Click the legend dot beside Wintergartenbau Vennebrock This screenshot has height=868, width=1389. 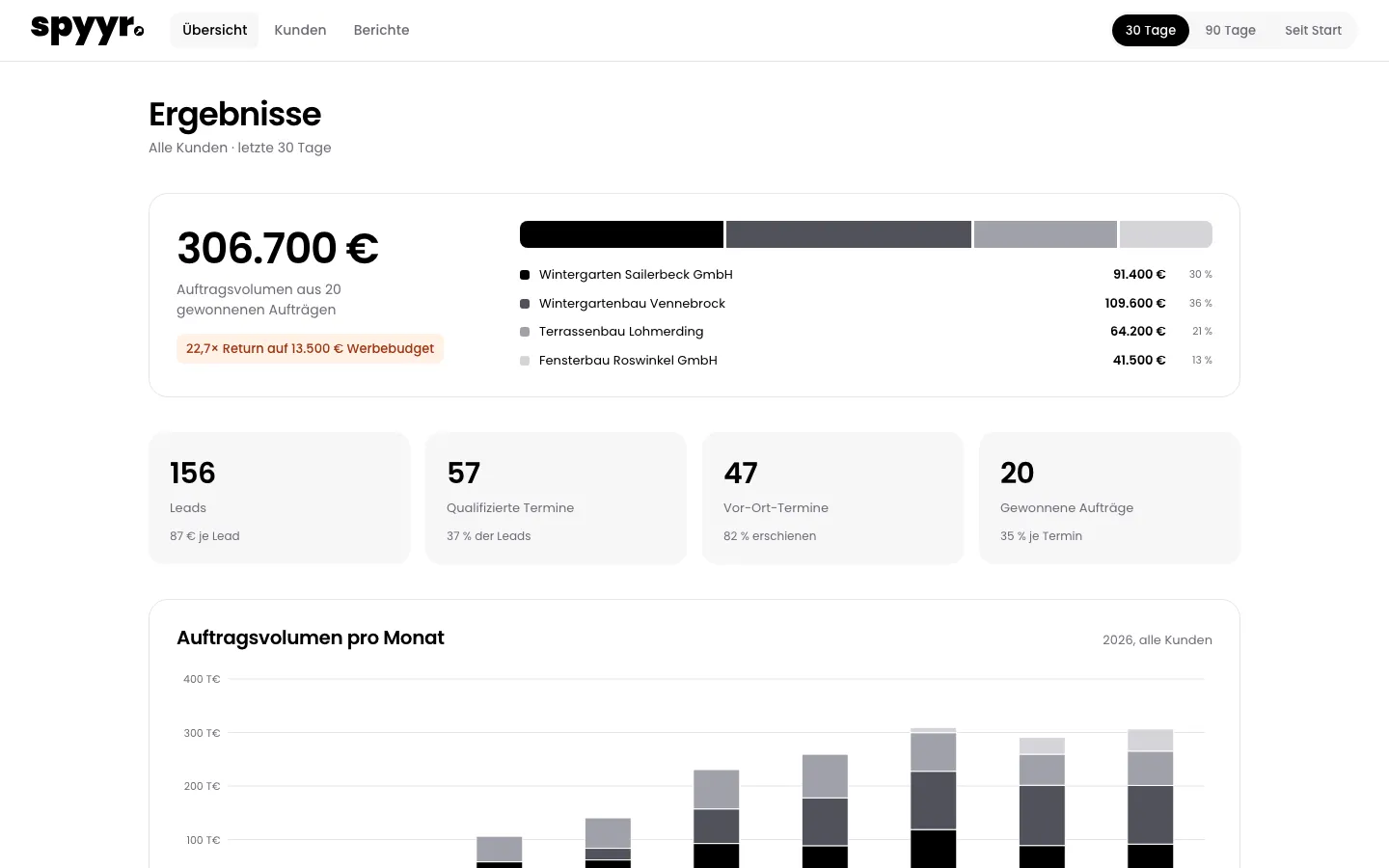click(x=525, y=304)
